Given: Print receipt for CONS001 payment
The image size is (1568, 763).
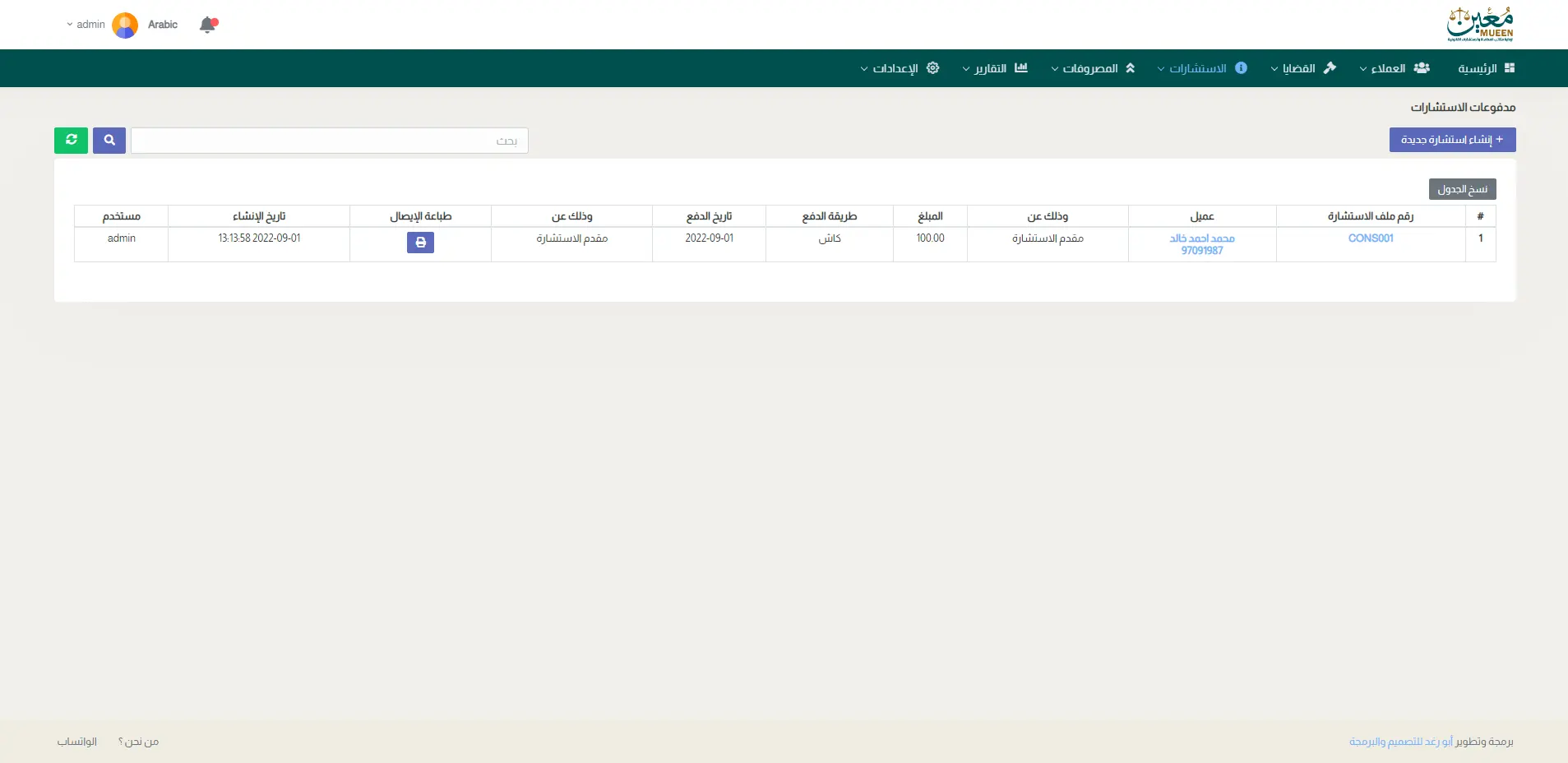Looking at the screenshot, I should pos(420,243).
